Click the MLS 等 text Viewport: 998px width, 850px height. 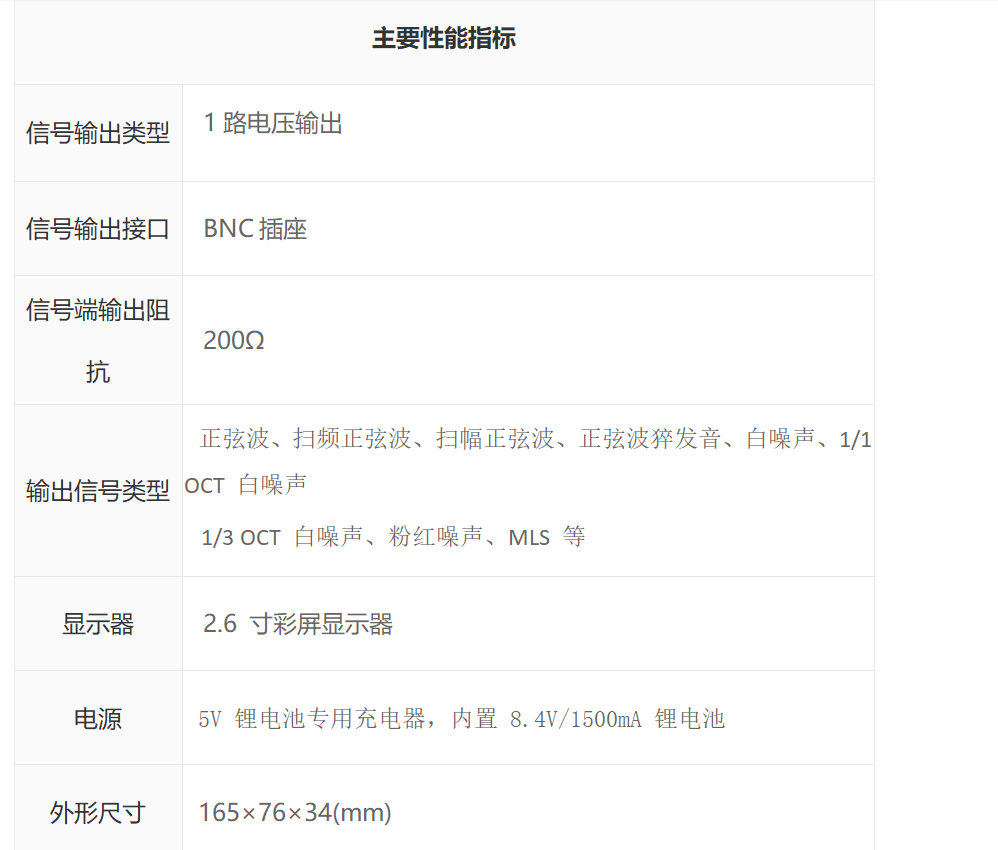click(x=547, y=537)
